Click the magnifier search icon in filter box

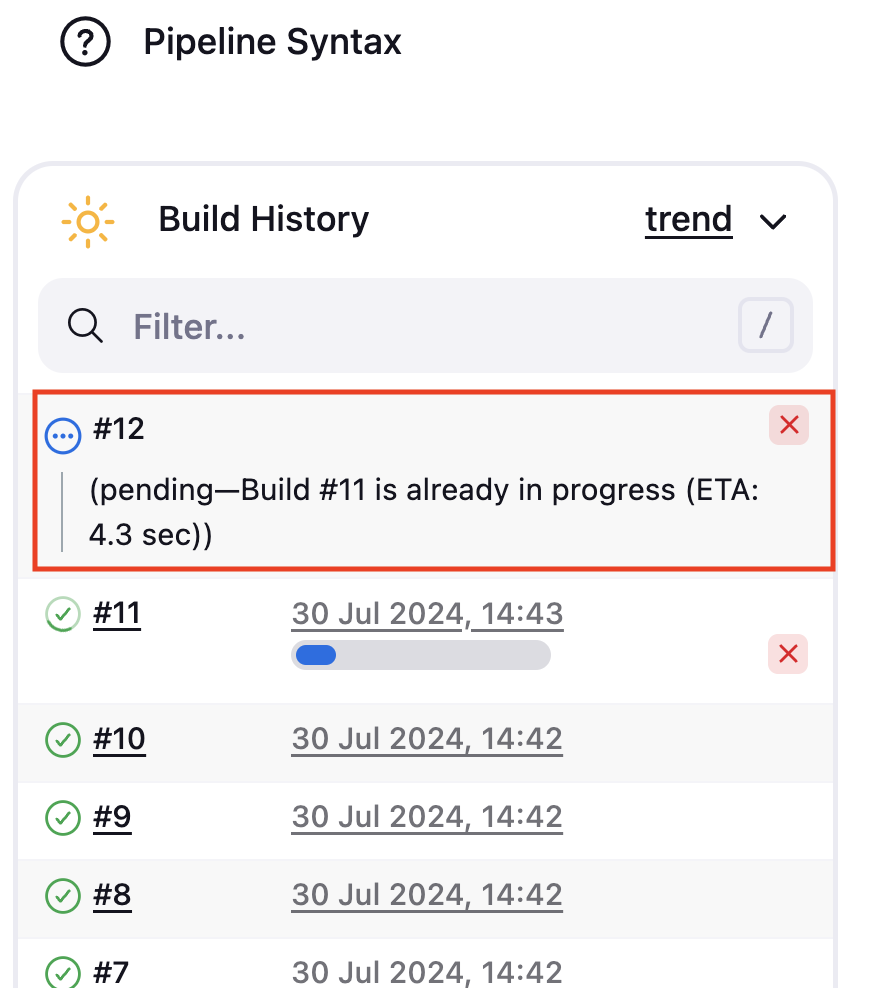85,326
